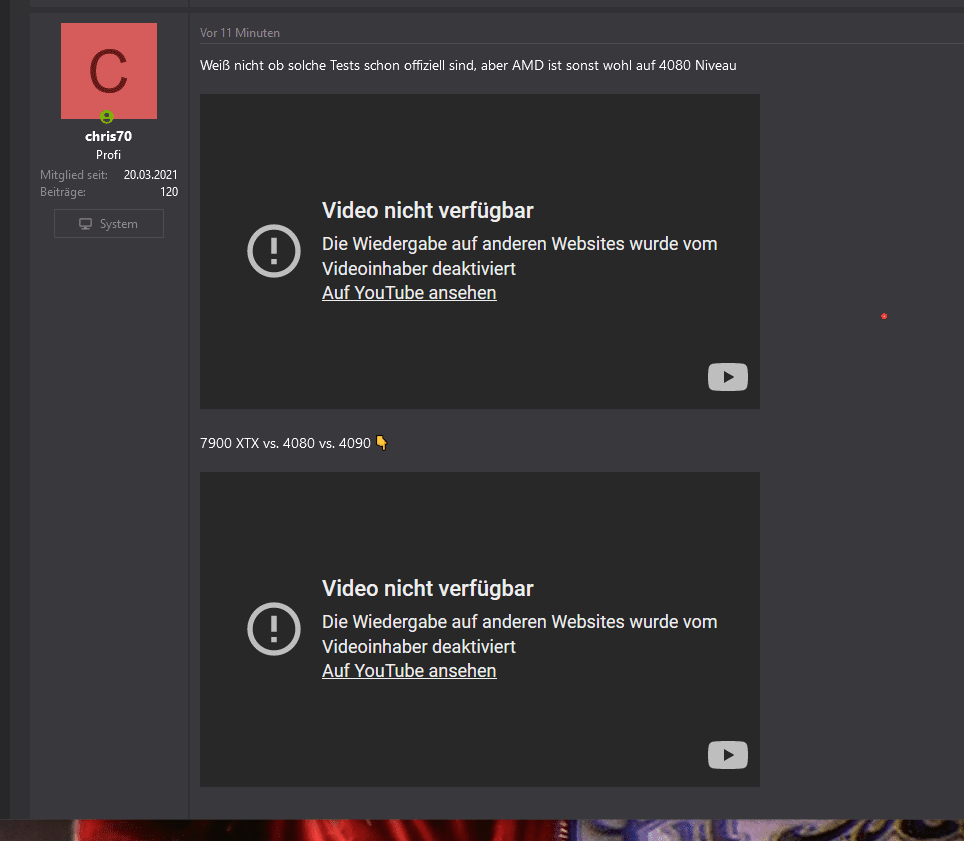Open 'Auf YouTube ansehen' in first video
Image resolution: width=964 pixels, height=841 pixels.
tap(409, 293)
